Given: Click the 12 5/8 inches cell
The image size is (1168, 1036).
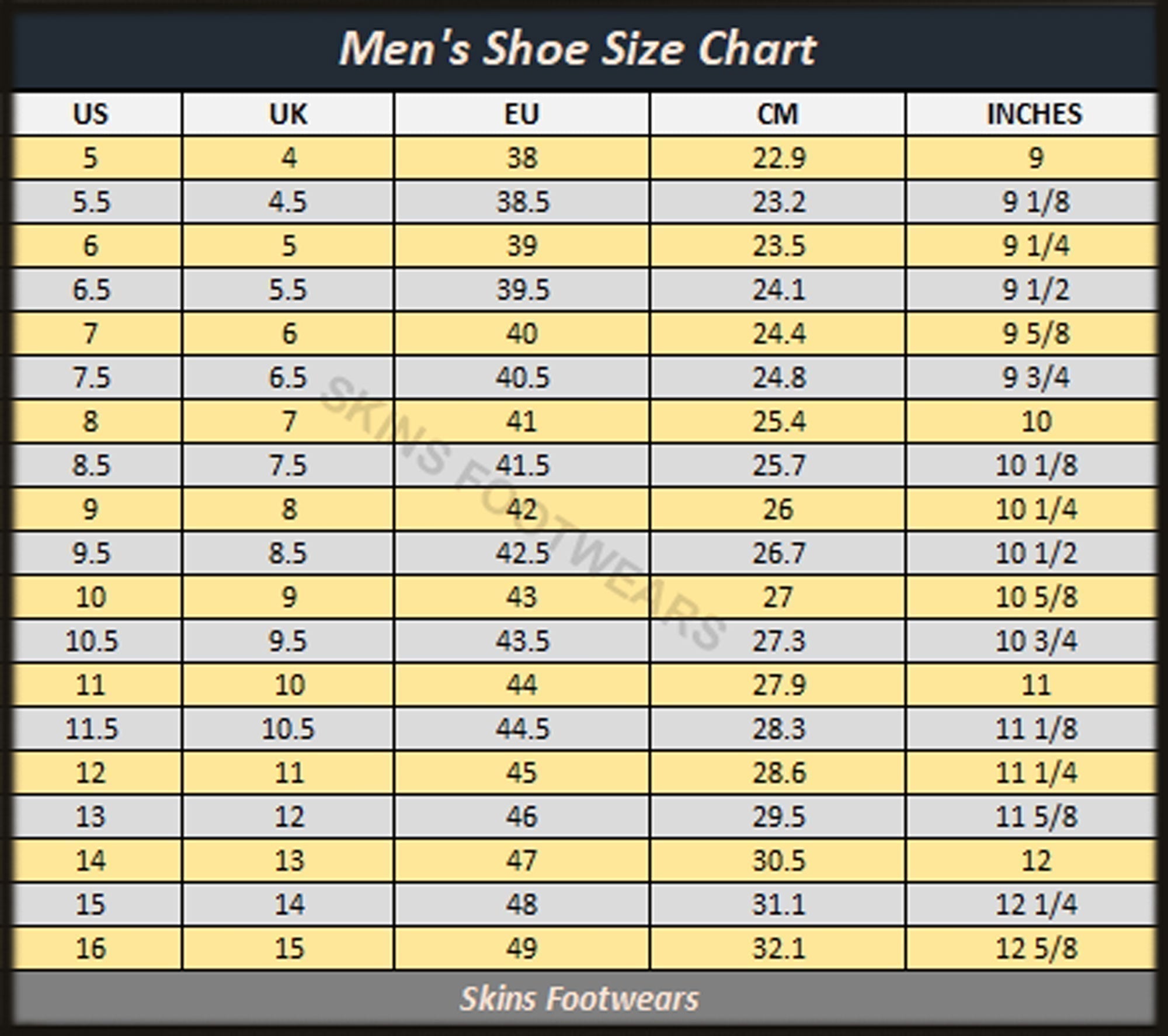Looking at the screenshot, I should 1036,948.
